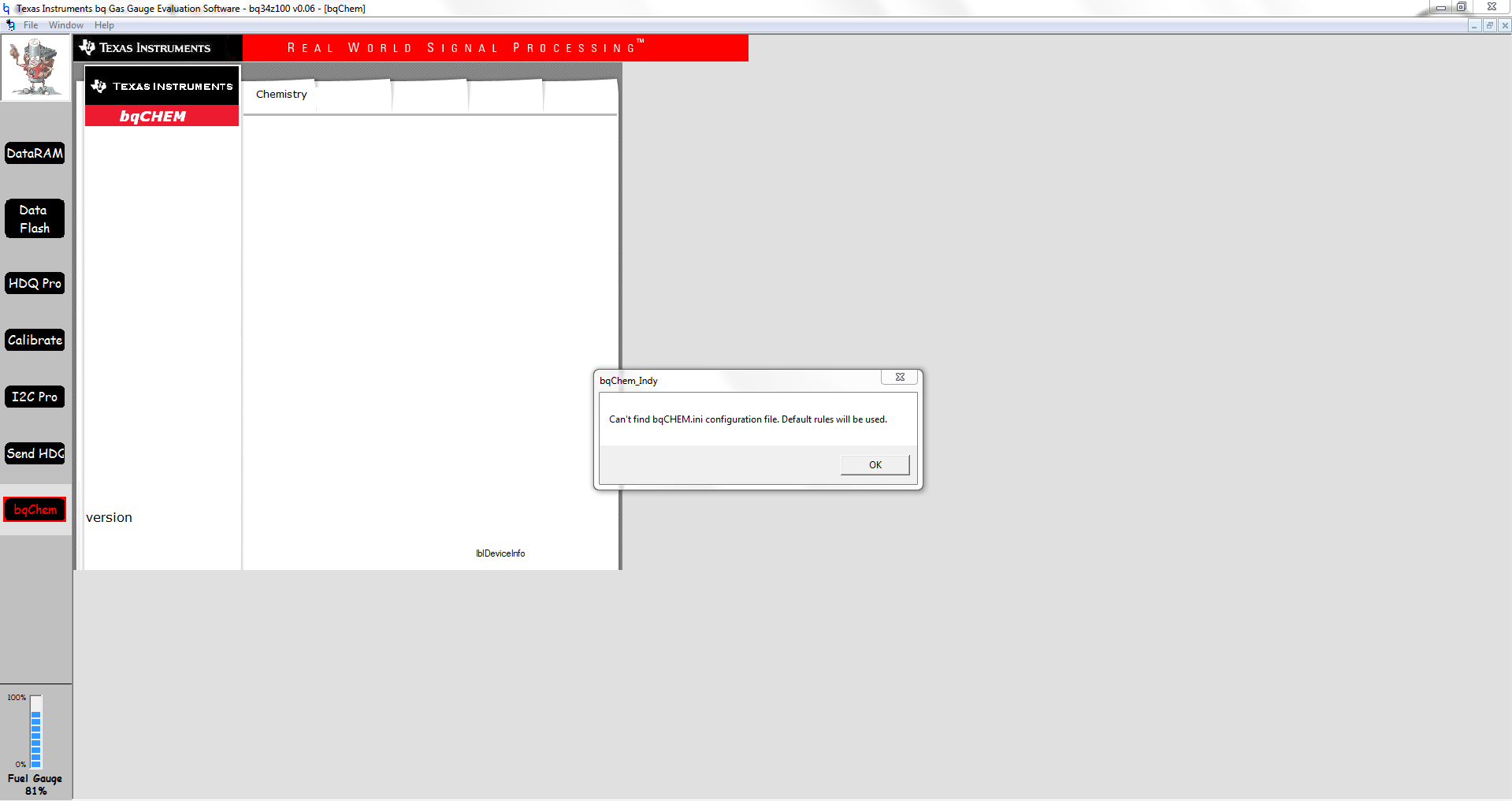The height and width of the screenshot is (801, 1512).
Task: Close the bqChem child window
Action: (x=1505, y=25)
